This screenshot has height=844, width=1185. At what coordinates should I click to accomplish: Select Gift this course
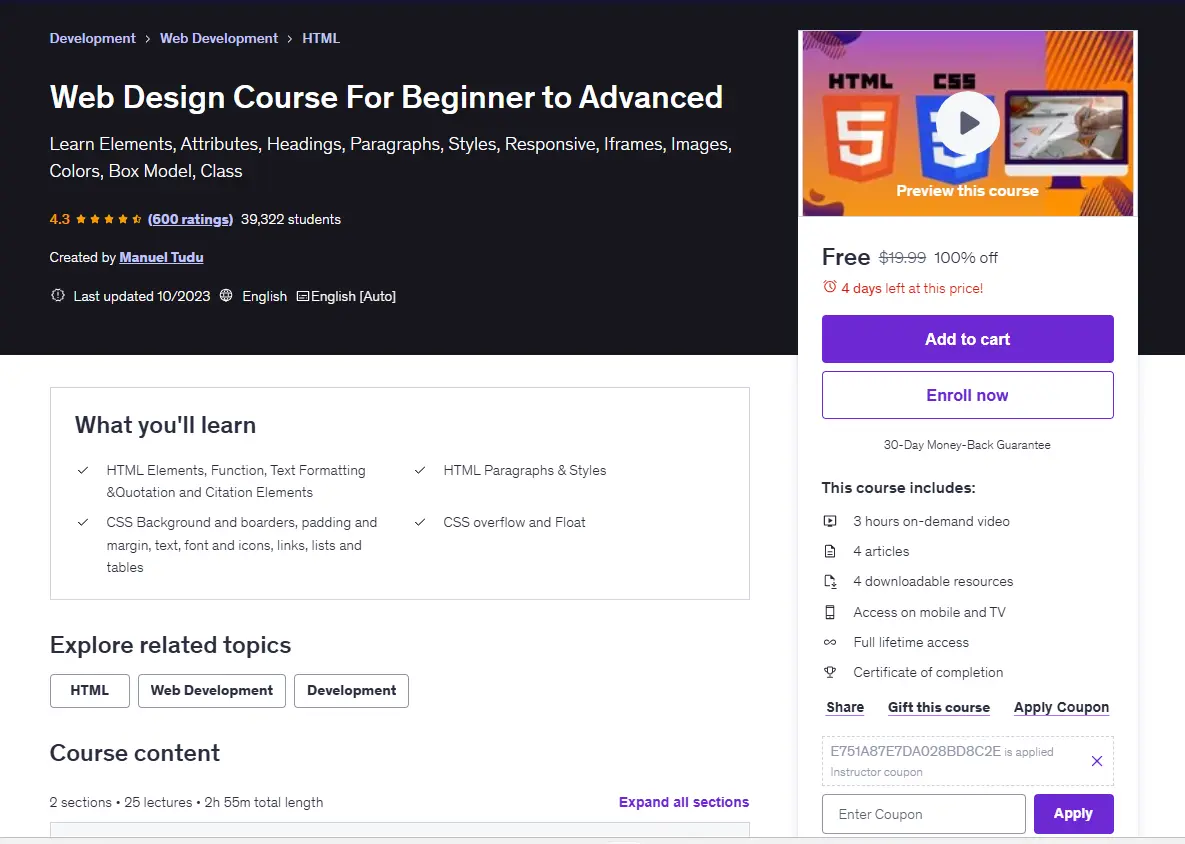pos(939,707)
